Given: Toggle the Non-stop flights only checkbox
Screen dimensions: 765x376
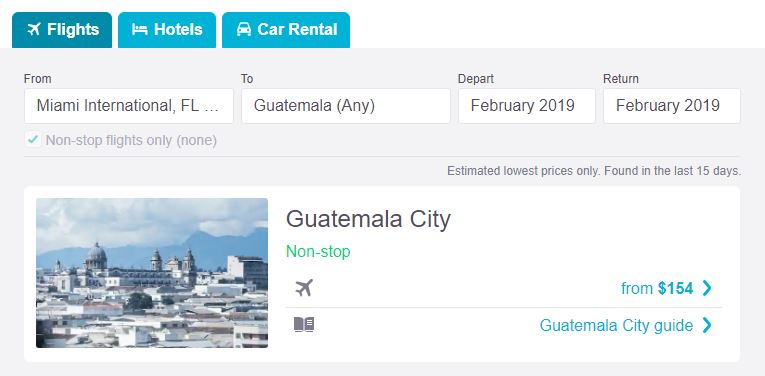Looking at the screenshot, I should pos(33,140).
